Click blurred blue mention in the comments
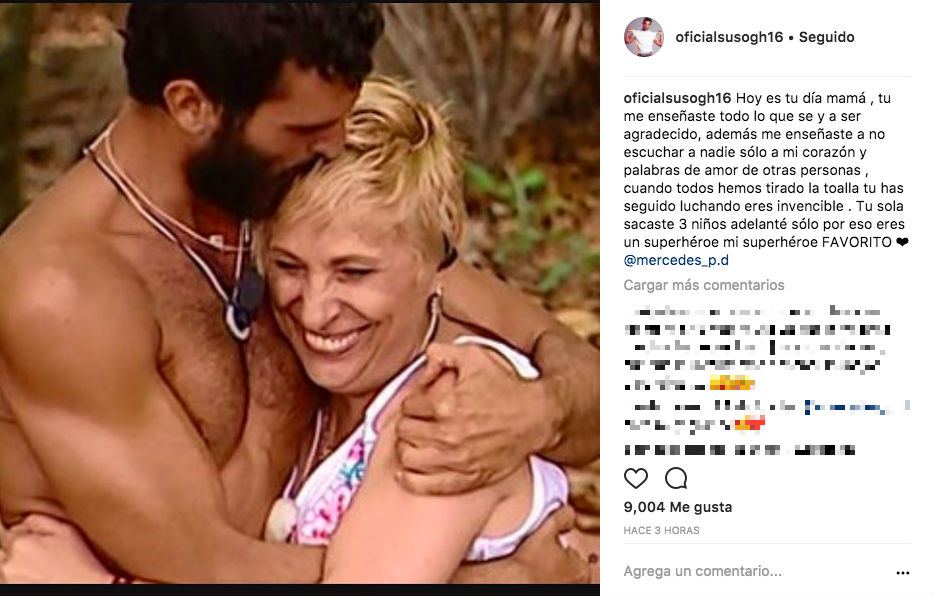This screenshot has height=596, width=935. click(847, 408)
